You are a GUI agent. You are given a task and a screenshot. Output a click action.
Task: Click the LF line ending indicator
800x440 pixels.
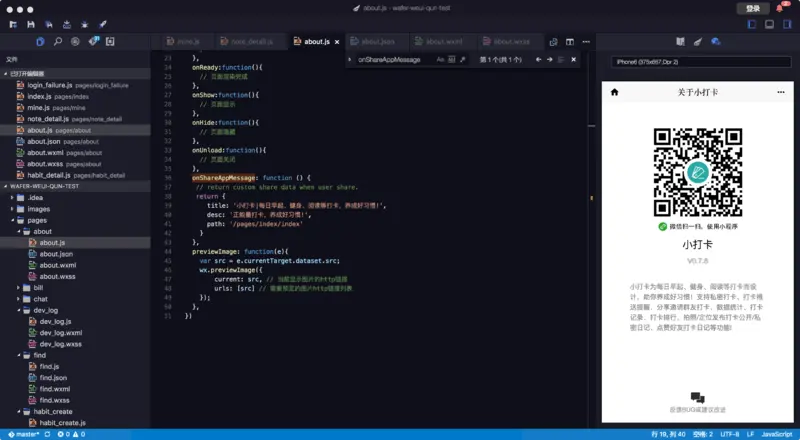pyautogui.click(x=750, y=434)
